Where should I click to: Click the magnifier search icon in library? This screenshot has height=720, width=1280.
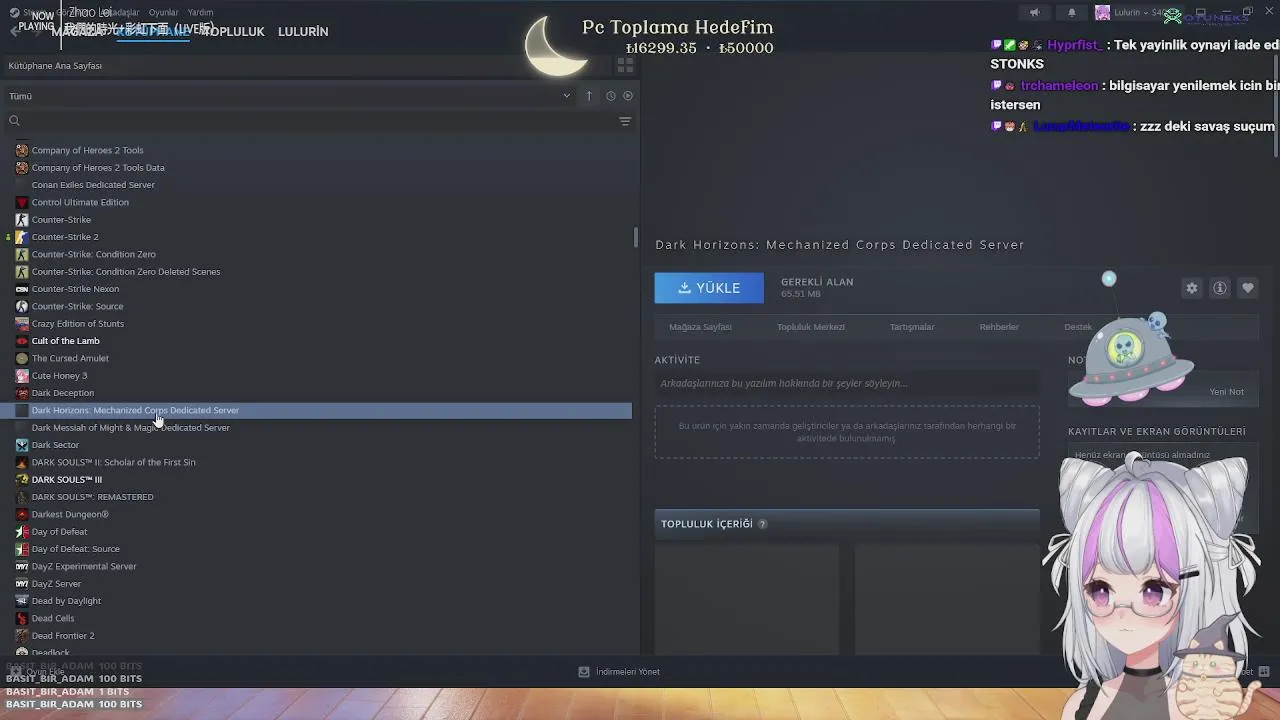(x=14, y=121)
